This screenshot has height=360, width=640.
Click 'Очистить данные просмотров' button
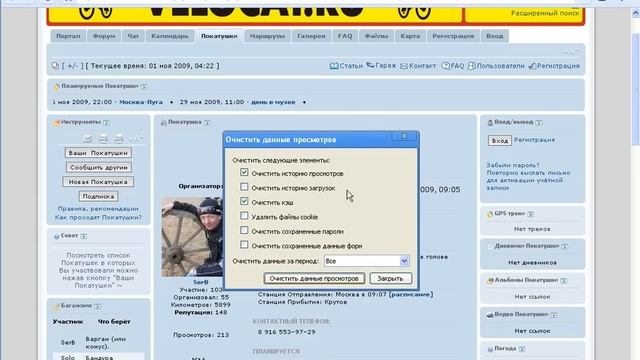click(314, 278)
